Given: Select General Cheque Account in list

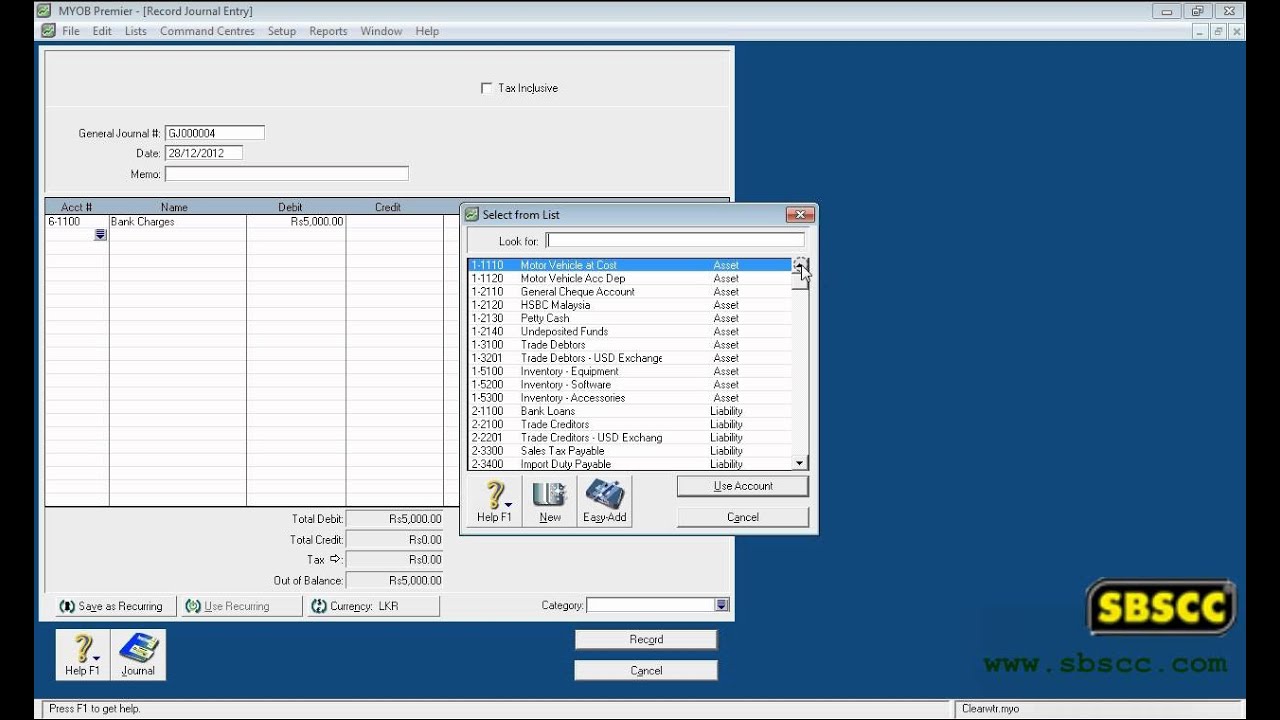Looking at the screenshot, I should (x=630, y=292).
